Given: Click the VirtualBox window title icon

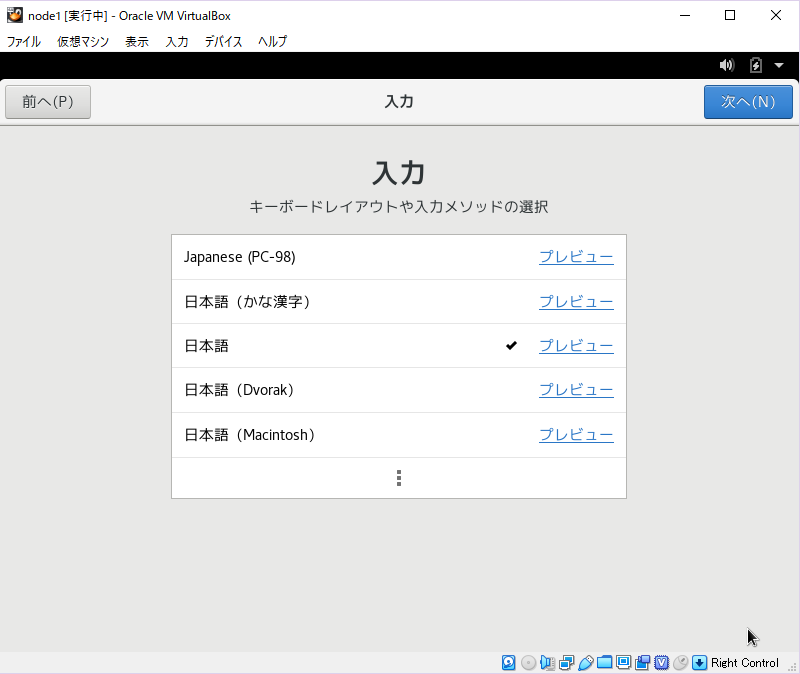Looking at the screenshot, I should (x=14, y=15).
